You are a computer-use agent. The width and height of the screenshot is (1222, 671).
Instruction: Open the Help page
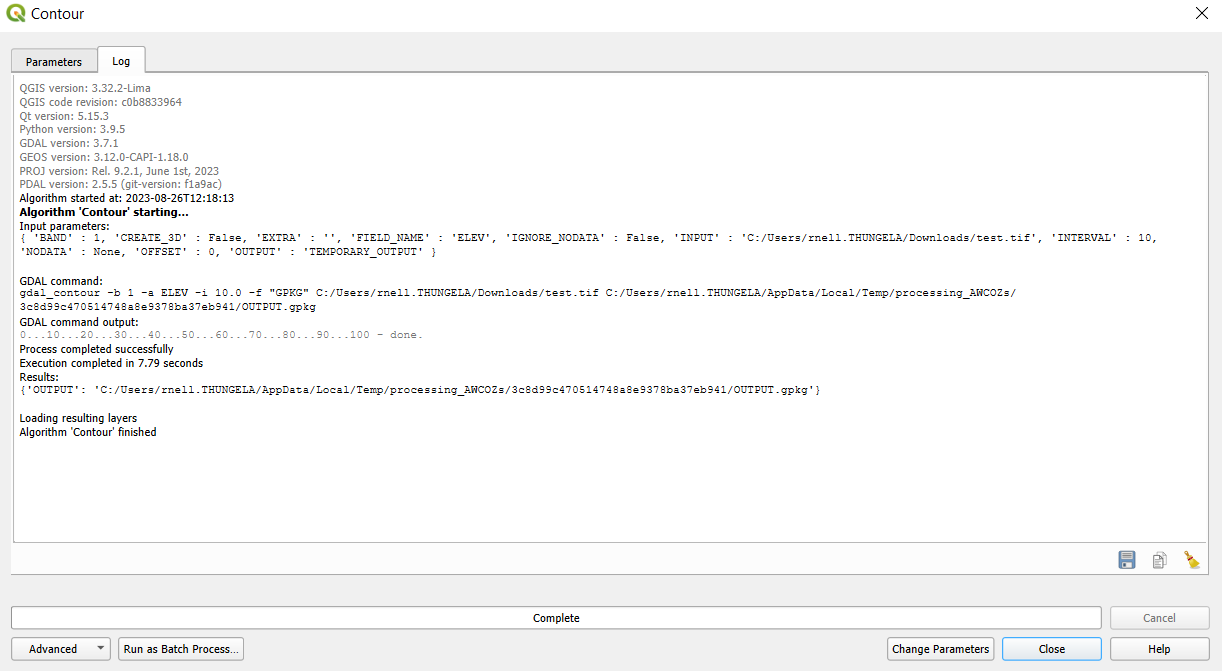(1158, 648)
